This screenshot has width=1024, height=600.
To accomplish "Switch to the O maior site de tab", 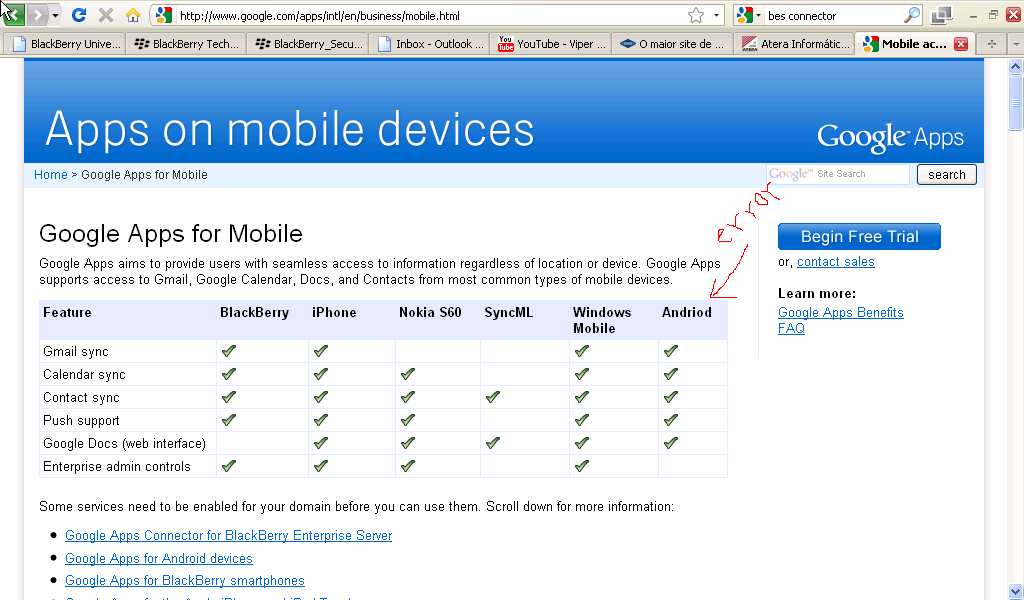I will coord(671,44).
